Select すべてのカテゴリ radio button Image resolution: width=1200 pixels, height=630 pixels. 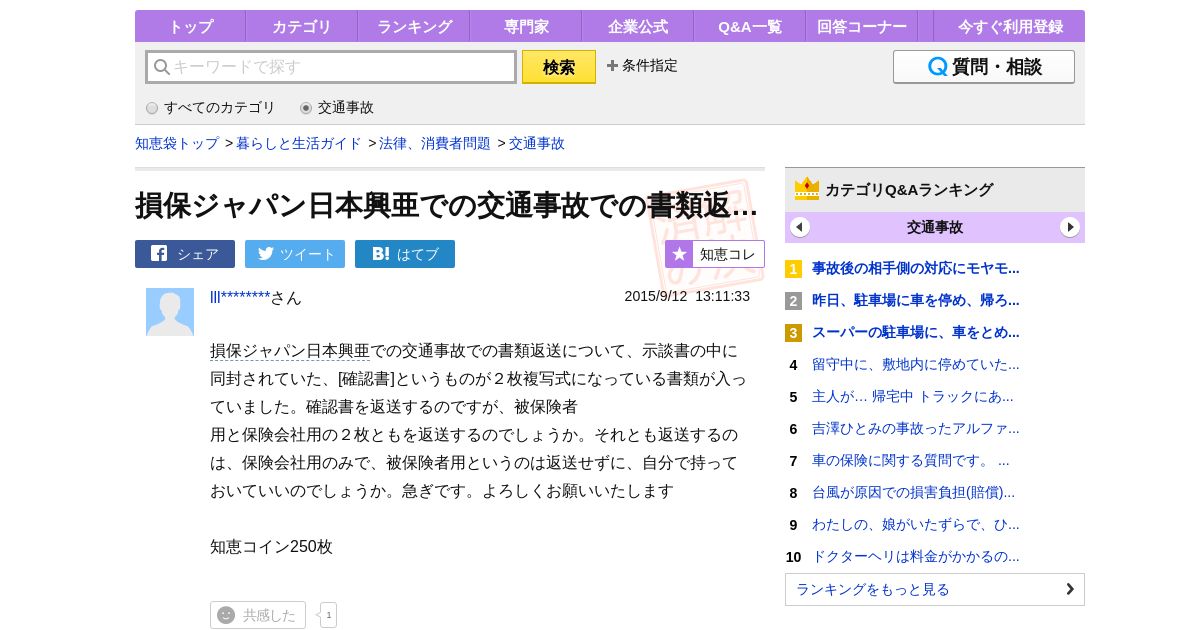pyautogui.click(x=152, y=108)
